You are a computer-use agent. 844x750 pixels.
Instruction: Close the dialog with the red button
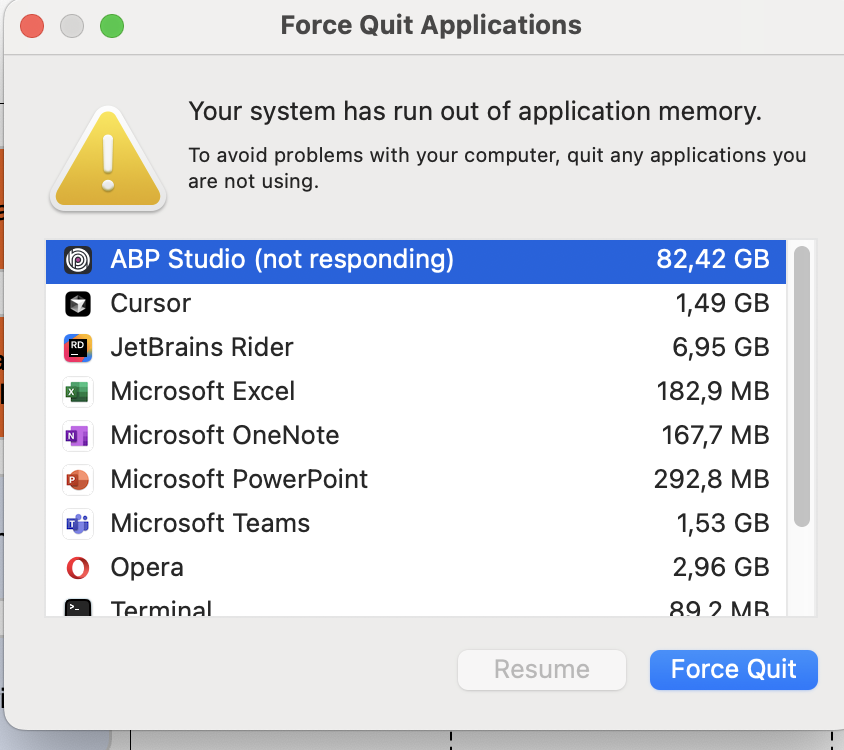coord(33,26)
